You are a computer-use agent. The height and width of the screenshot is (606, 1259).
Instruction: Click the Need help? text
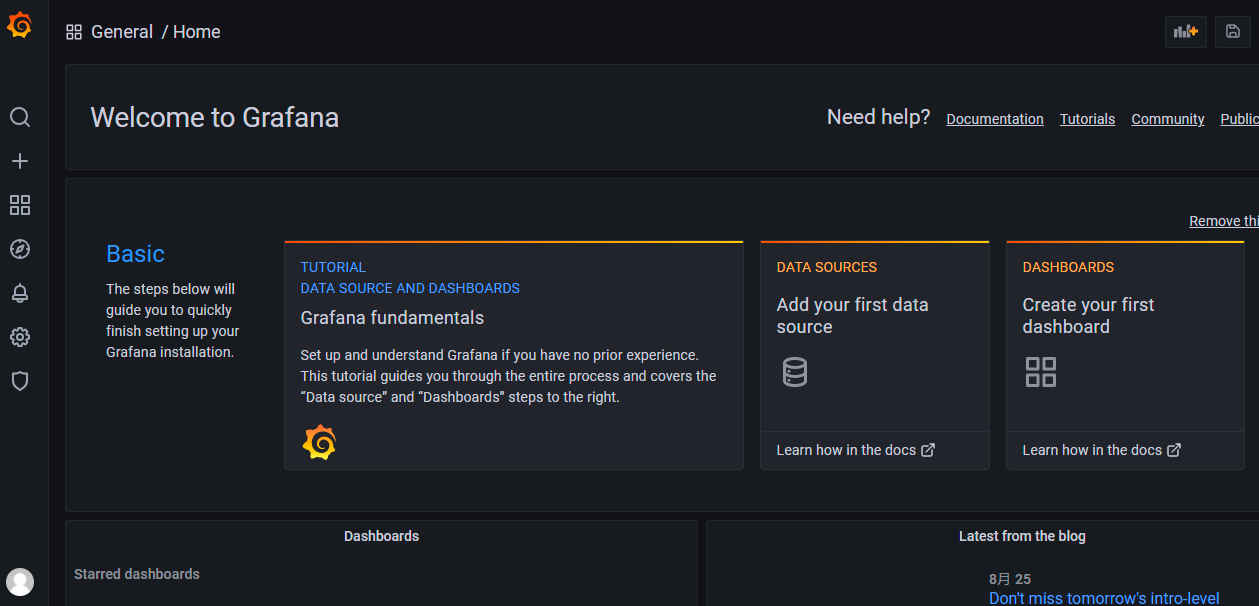[878, 117]
